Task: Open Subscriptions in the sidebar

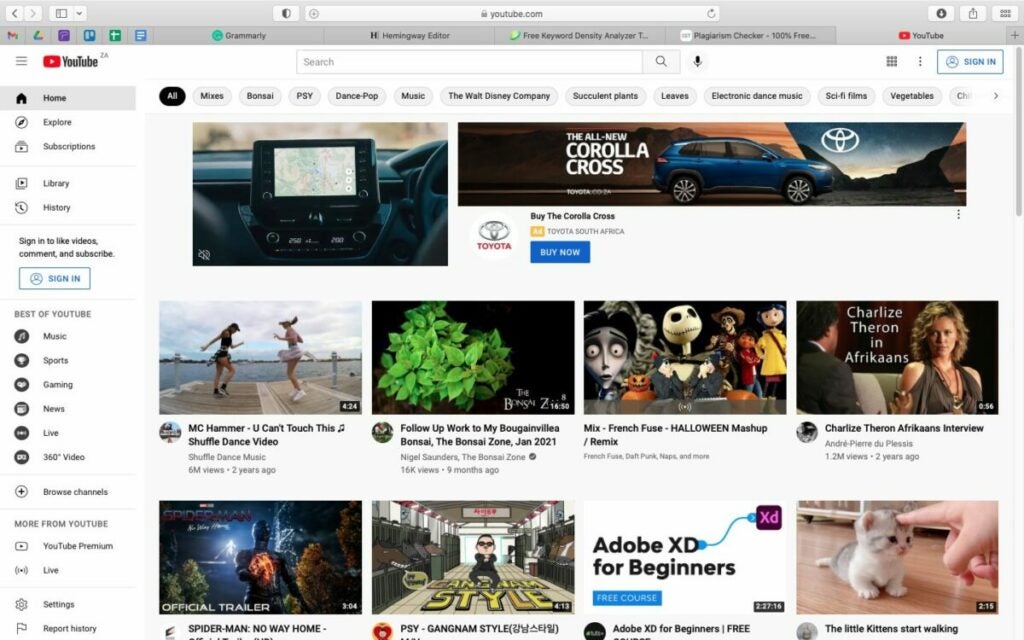Action: (68, 146)
